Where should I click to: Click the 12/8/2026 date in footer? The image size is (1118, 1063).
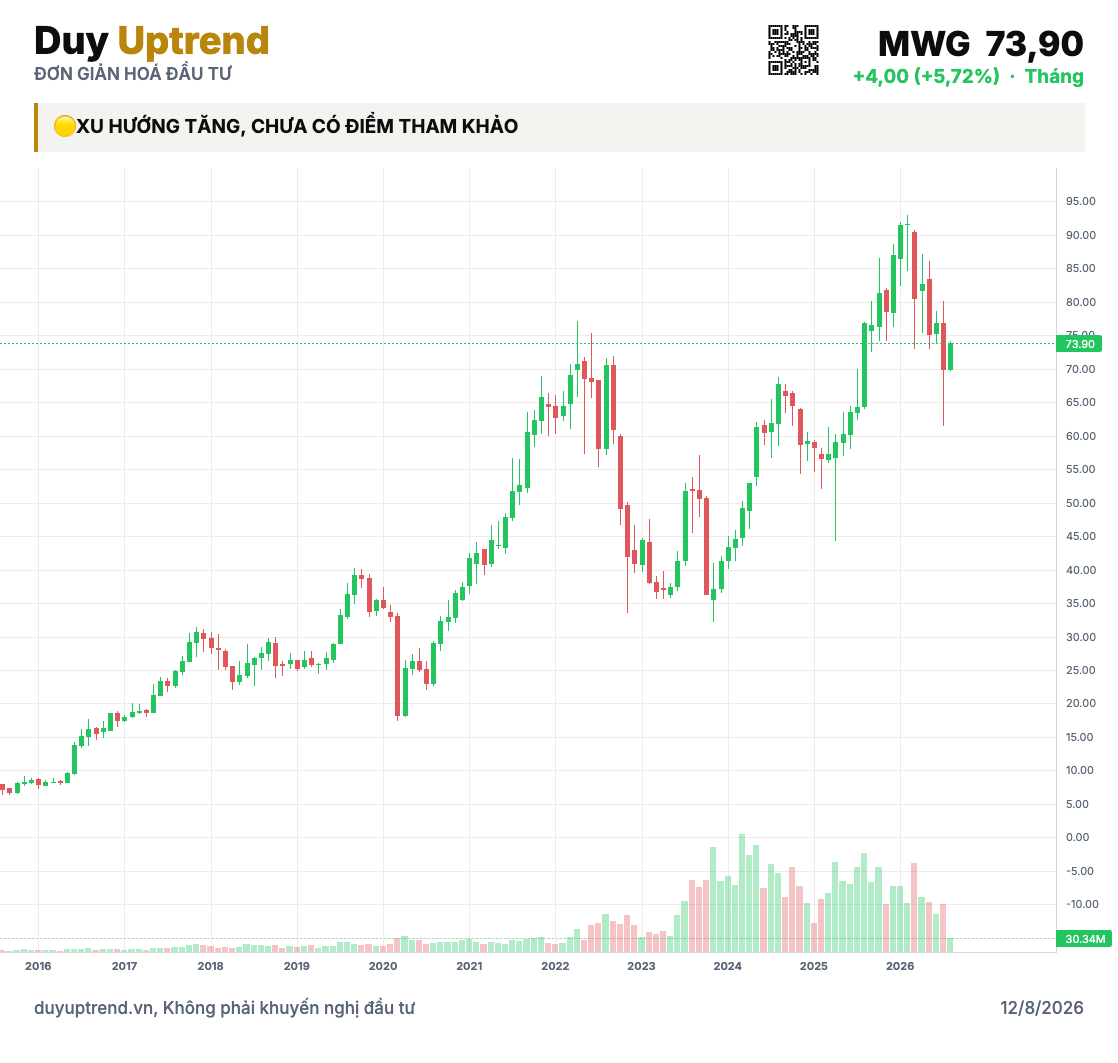point(1041,1008)
